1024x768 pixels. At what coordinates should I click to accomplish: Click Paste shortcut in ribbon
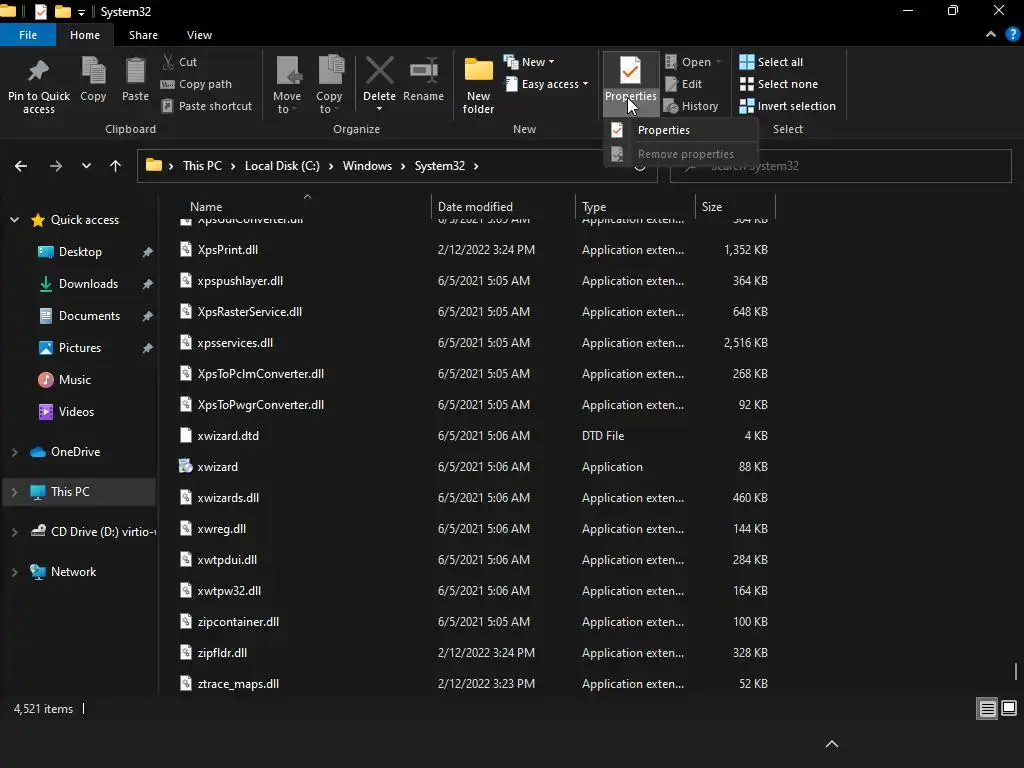click(x=206, y=106)
